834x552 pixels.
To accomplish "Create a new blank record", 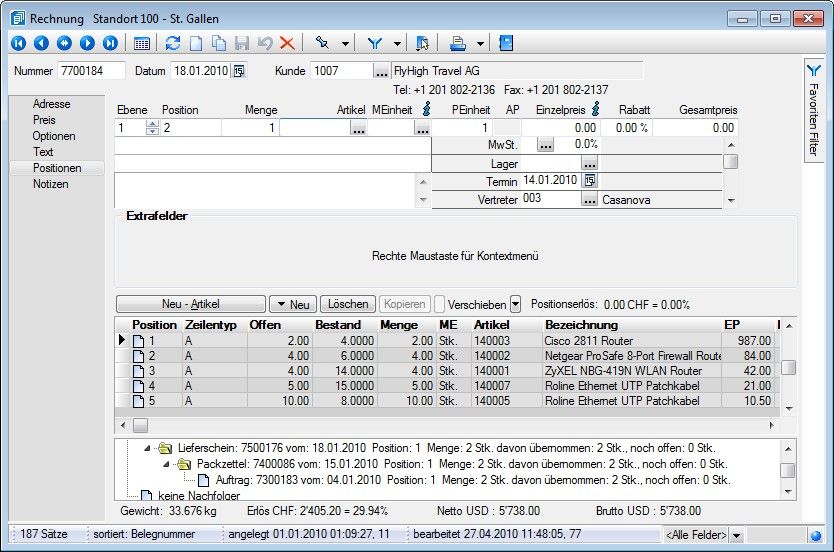I will pyautogui.click(x=196, y=43).
